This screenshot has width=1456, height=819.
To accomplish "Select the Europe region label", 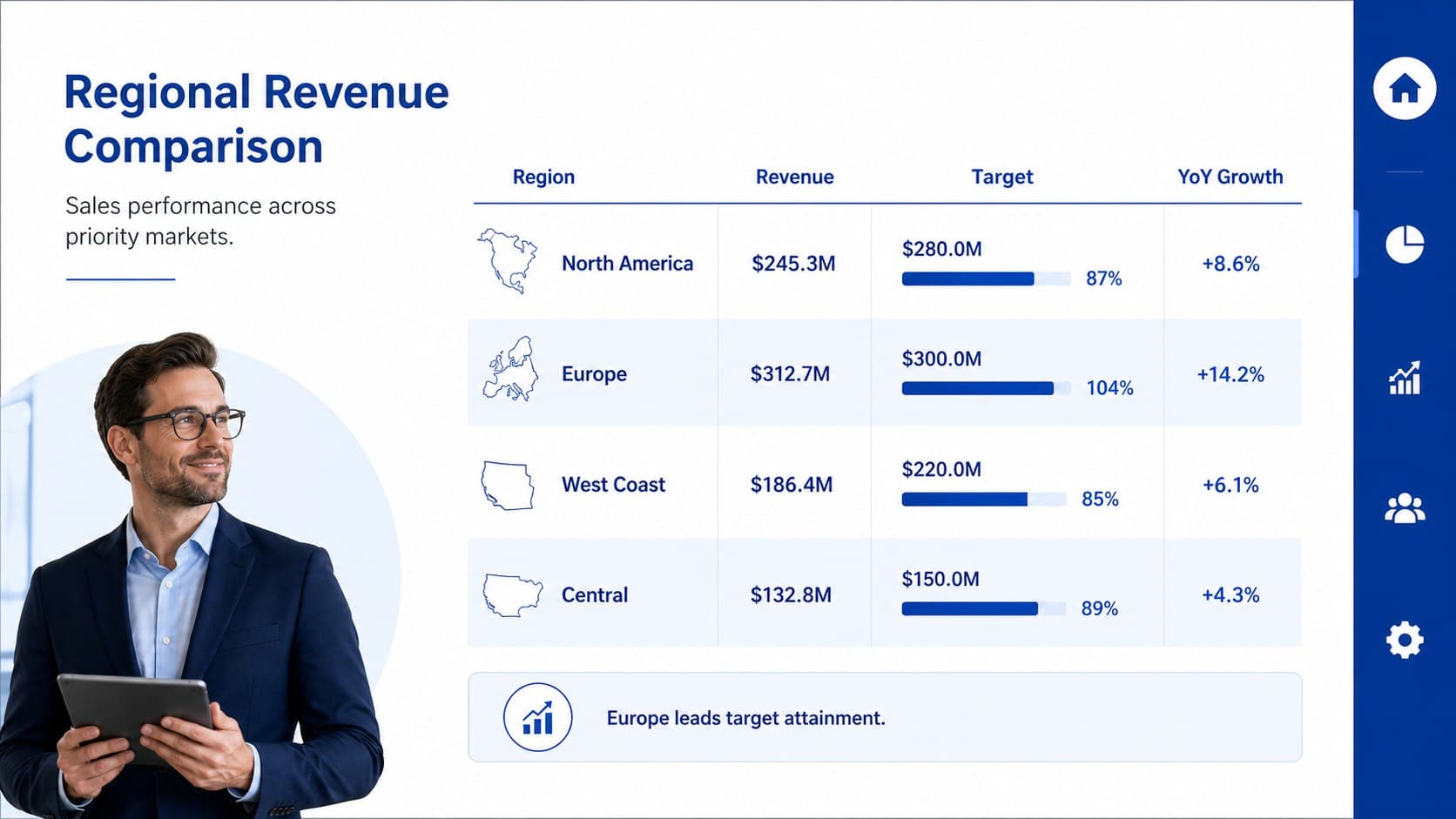I will tap(594, 374).
